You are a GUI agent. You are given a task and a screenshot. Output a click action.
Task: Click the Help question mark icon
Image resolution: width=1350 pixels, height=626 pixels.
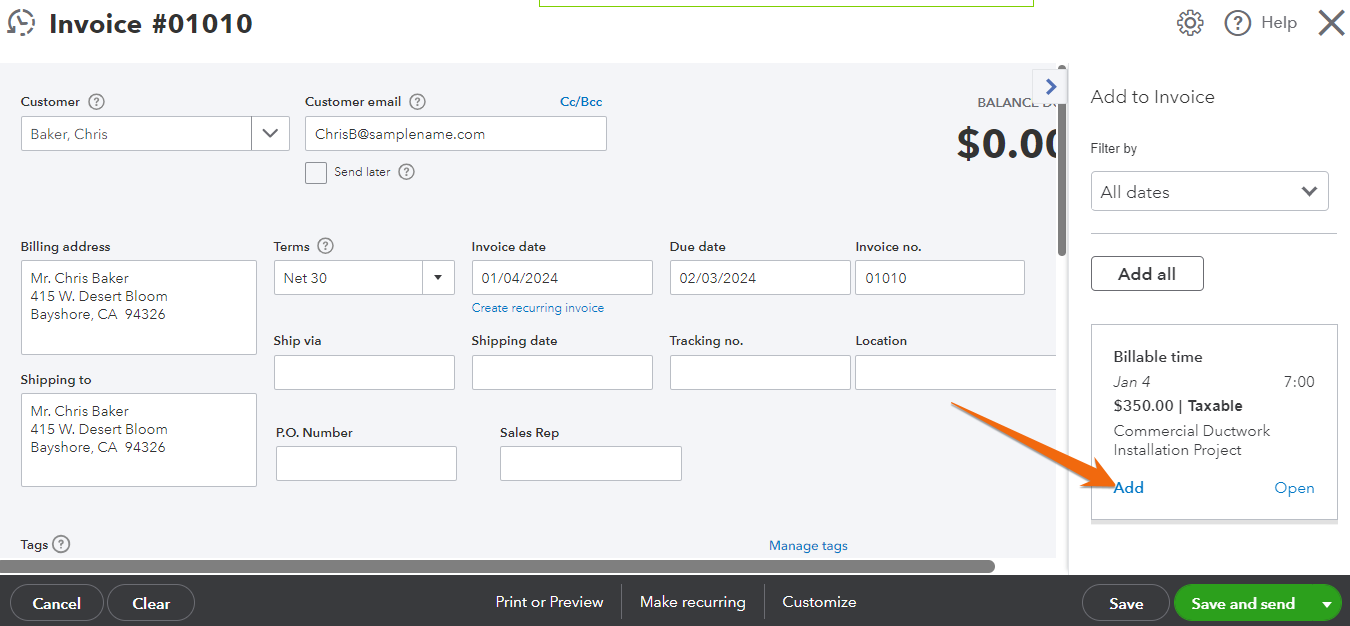pyautogui.click(x=1237, y=22)
